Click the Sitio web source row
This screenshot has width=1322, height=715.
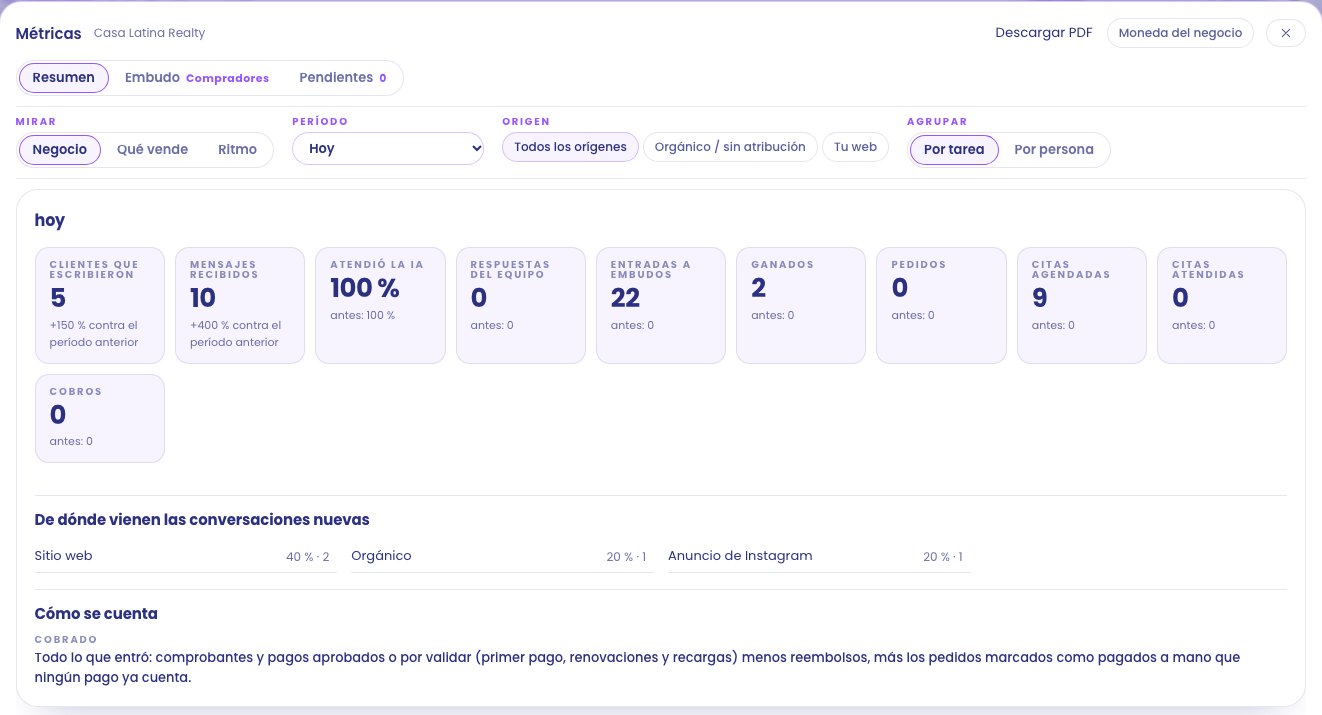click(x=185, y=556)
